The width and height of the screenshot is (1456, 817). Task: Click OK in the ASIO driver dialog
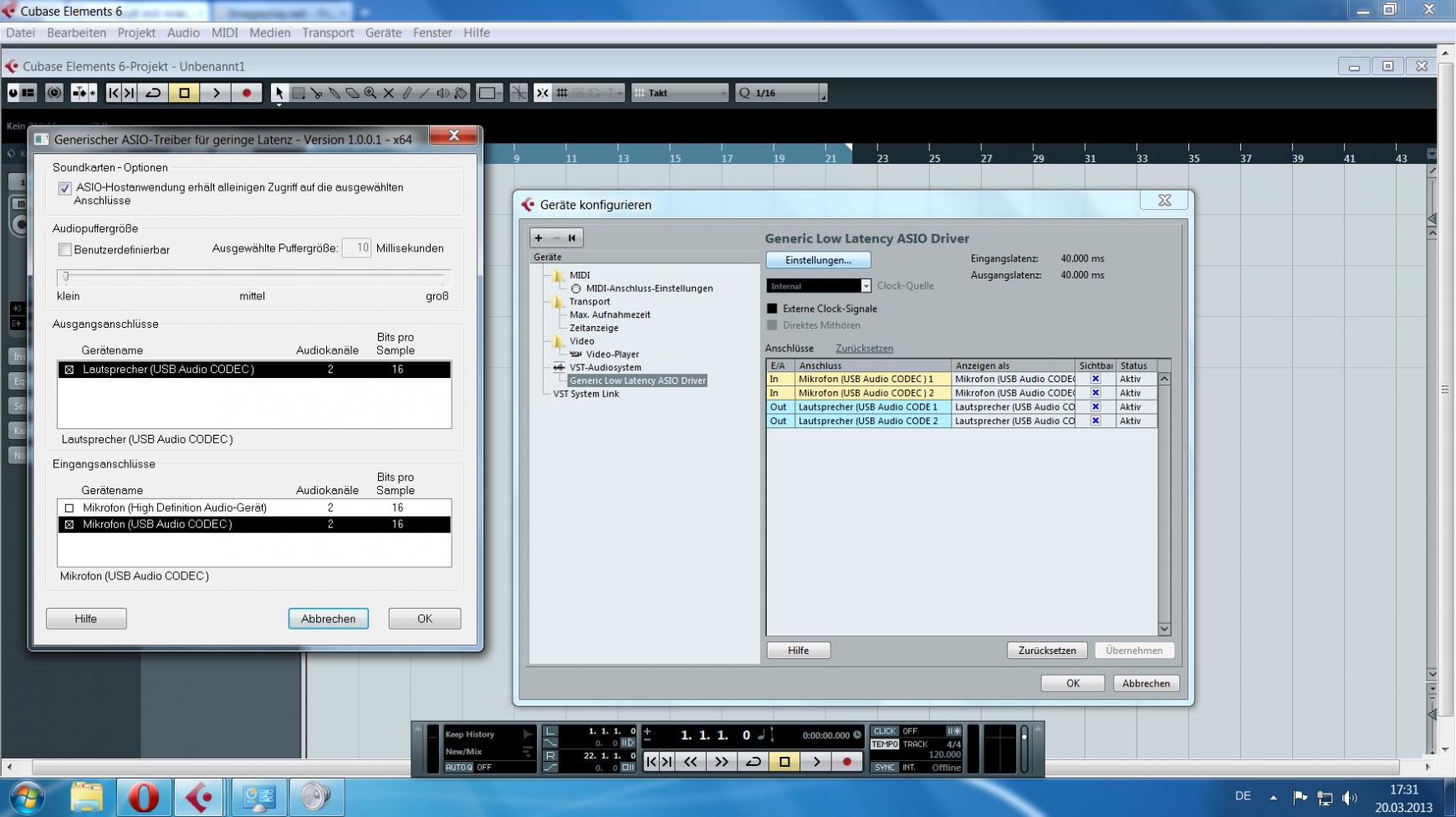(425, 619)
